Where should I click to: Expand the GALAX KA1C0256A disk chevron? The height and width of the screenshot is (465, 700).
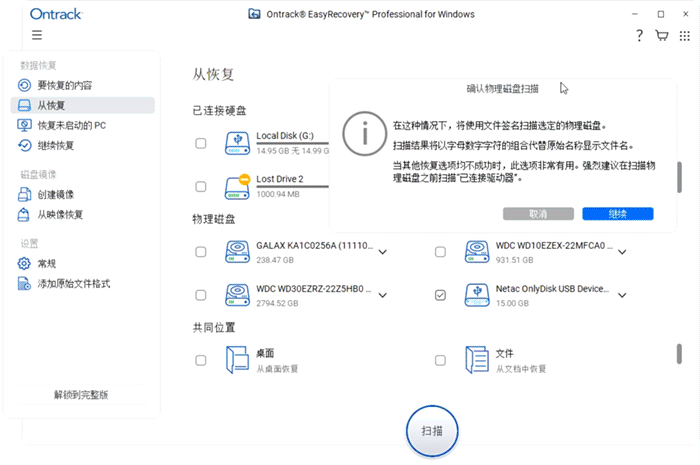pos(383,252)
